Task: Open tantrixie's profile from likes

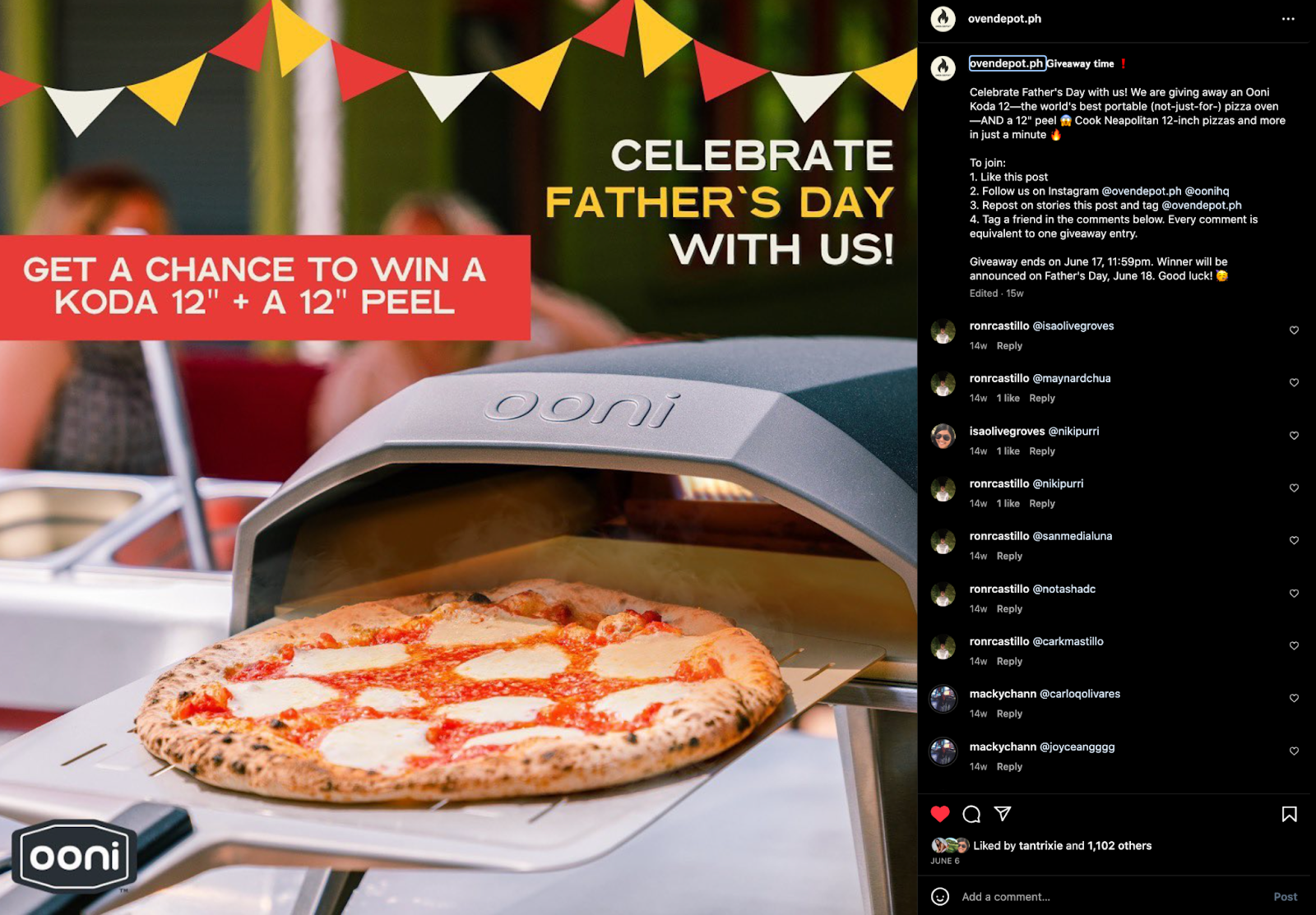Action: click(x=1040, y=846)
